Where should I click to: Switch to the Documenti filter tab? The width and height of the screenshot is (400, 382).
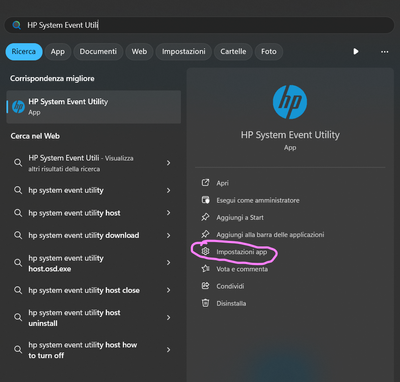click(x=98, y=52)
